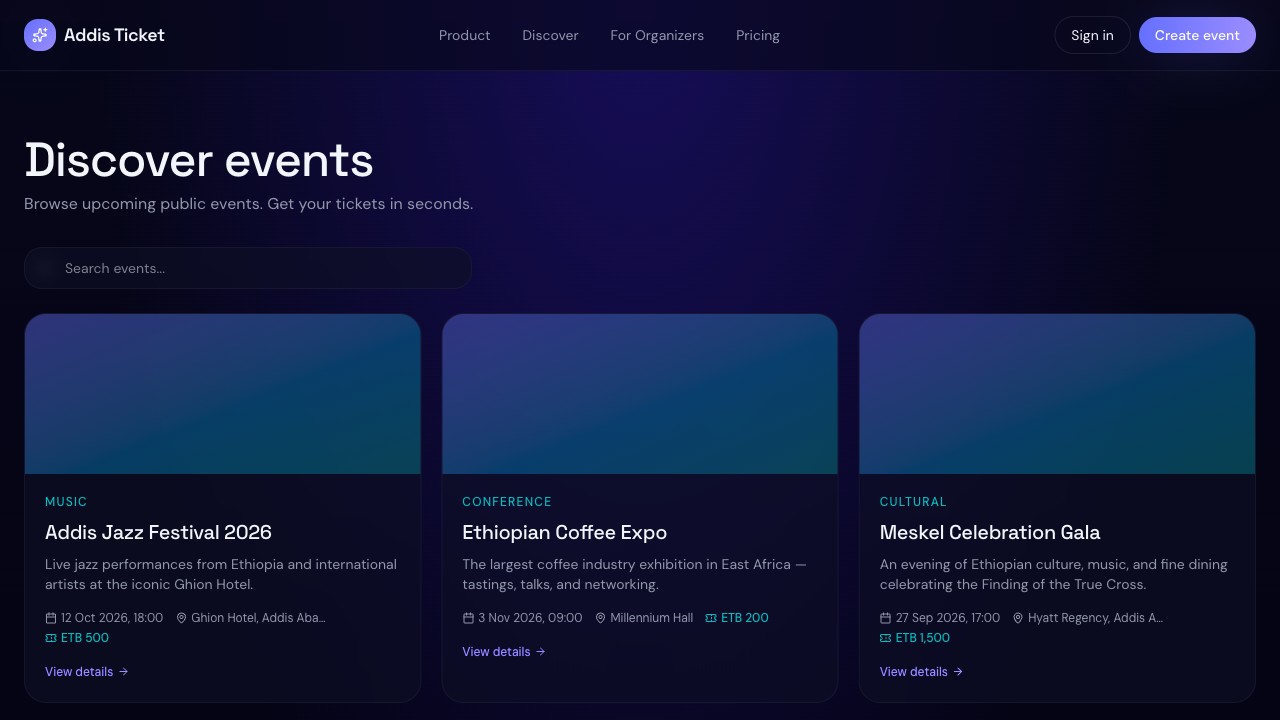The width and height of the screenshot is (1280, 720).
Task: Open the Addis Jazz Festival banner image
Action: click(223, 394)
